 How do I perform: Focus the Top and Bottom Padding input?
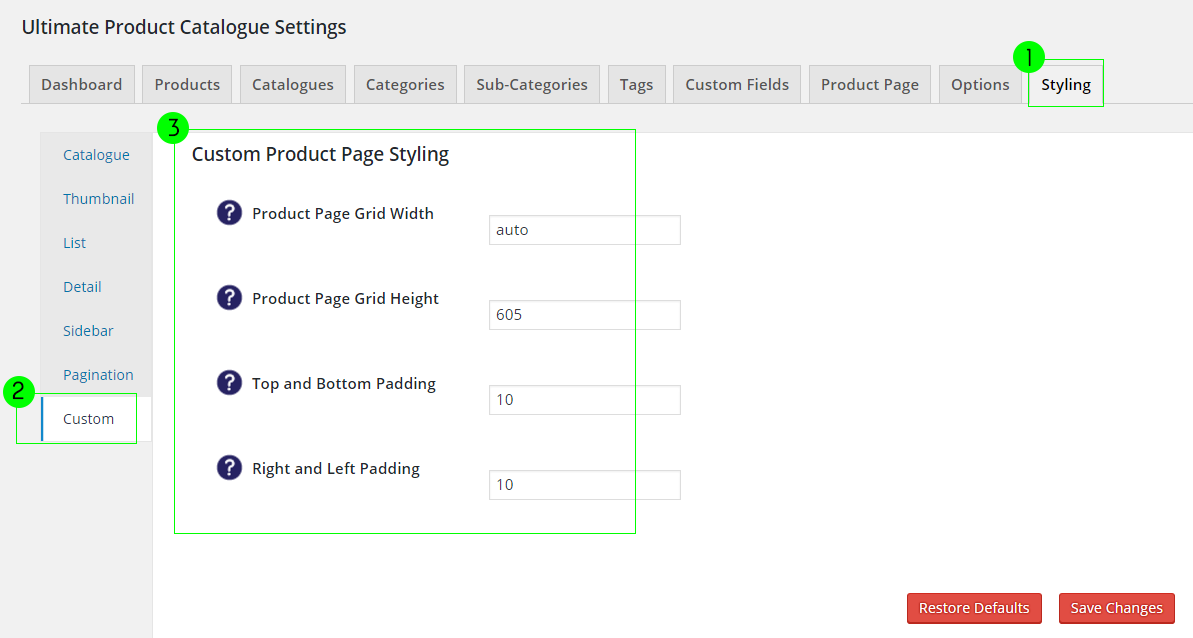point(584,400)
